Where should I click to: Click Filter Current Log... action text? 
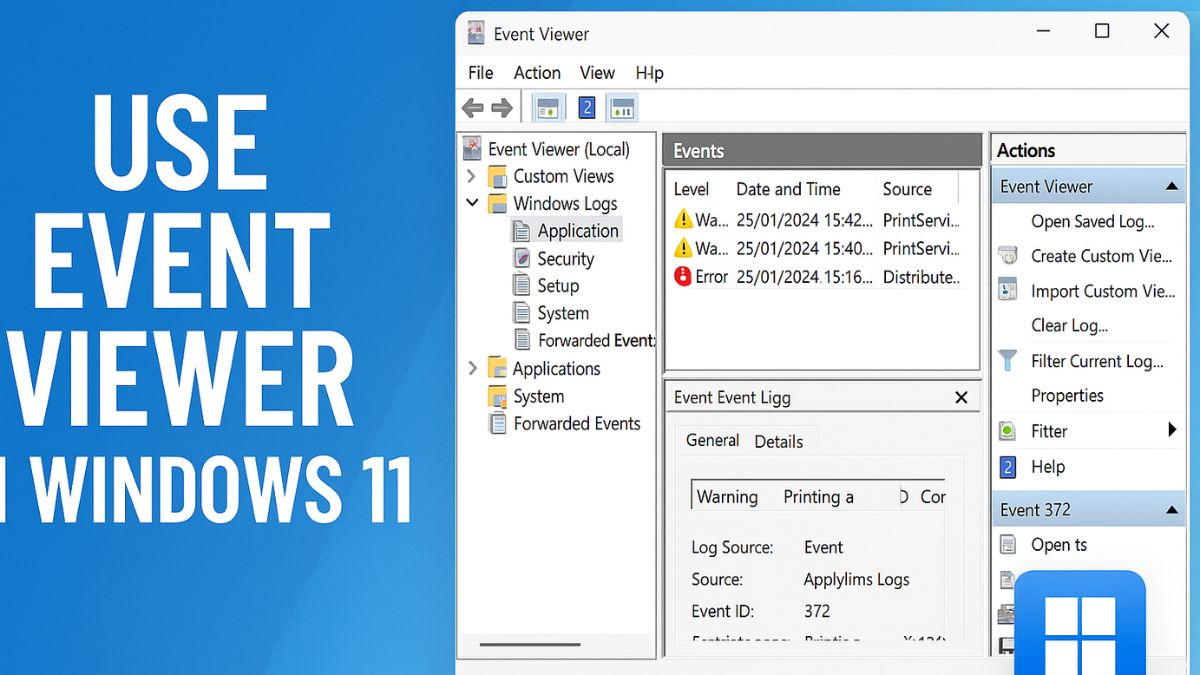coord(1098,361)
